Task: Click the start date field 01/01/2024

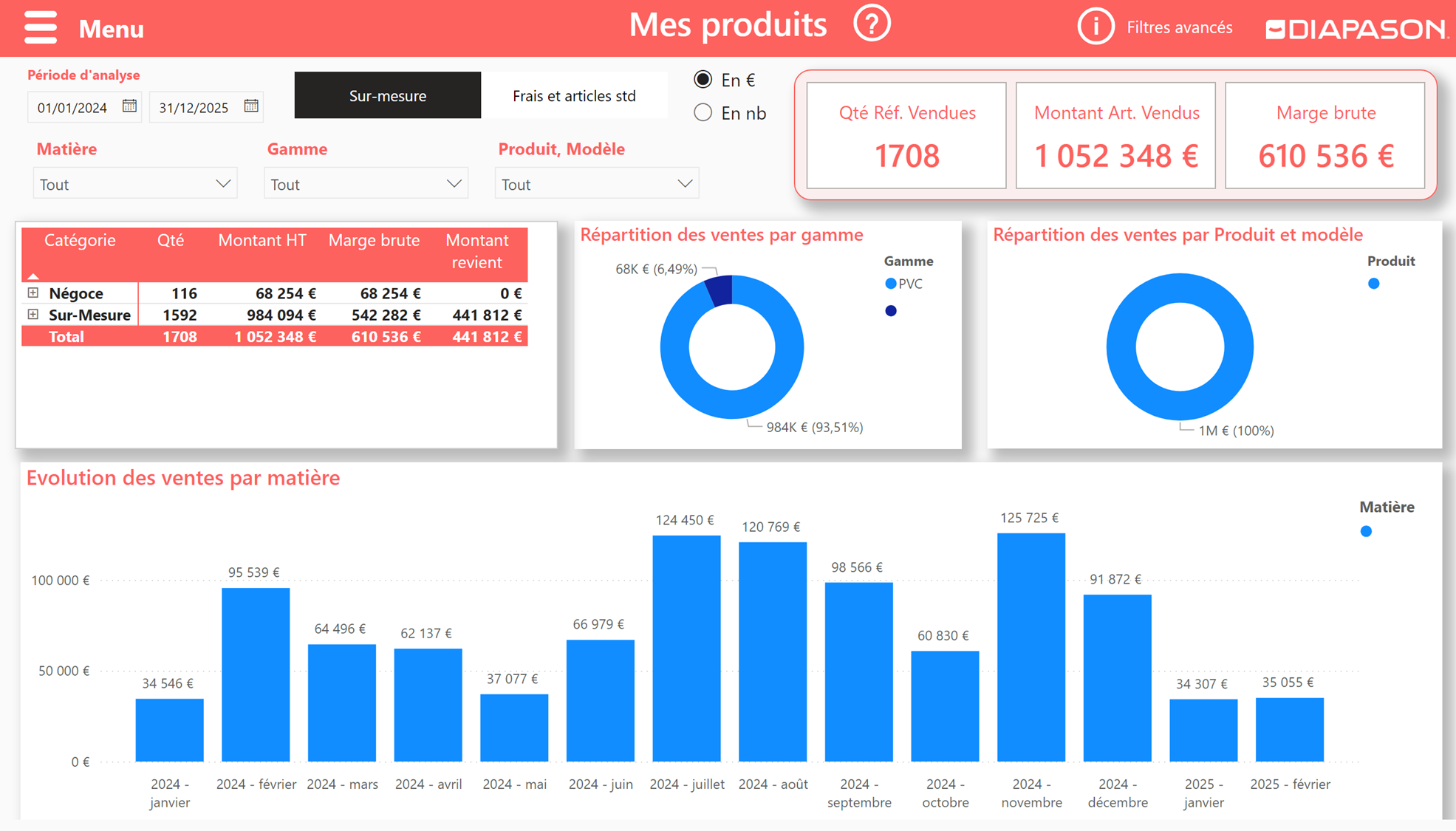Action: [72, 108]
